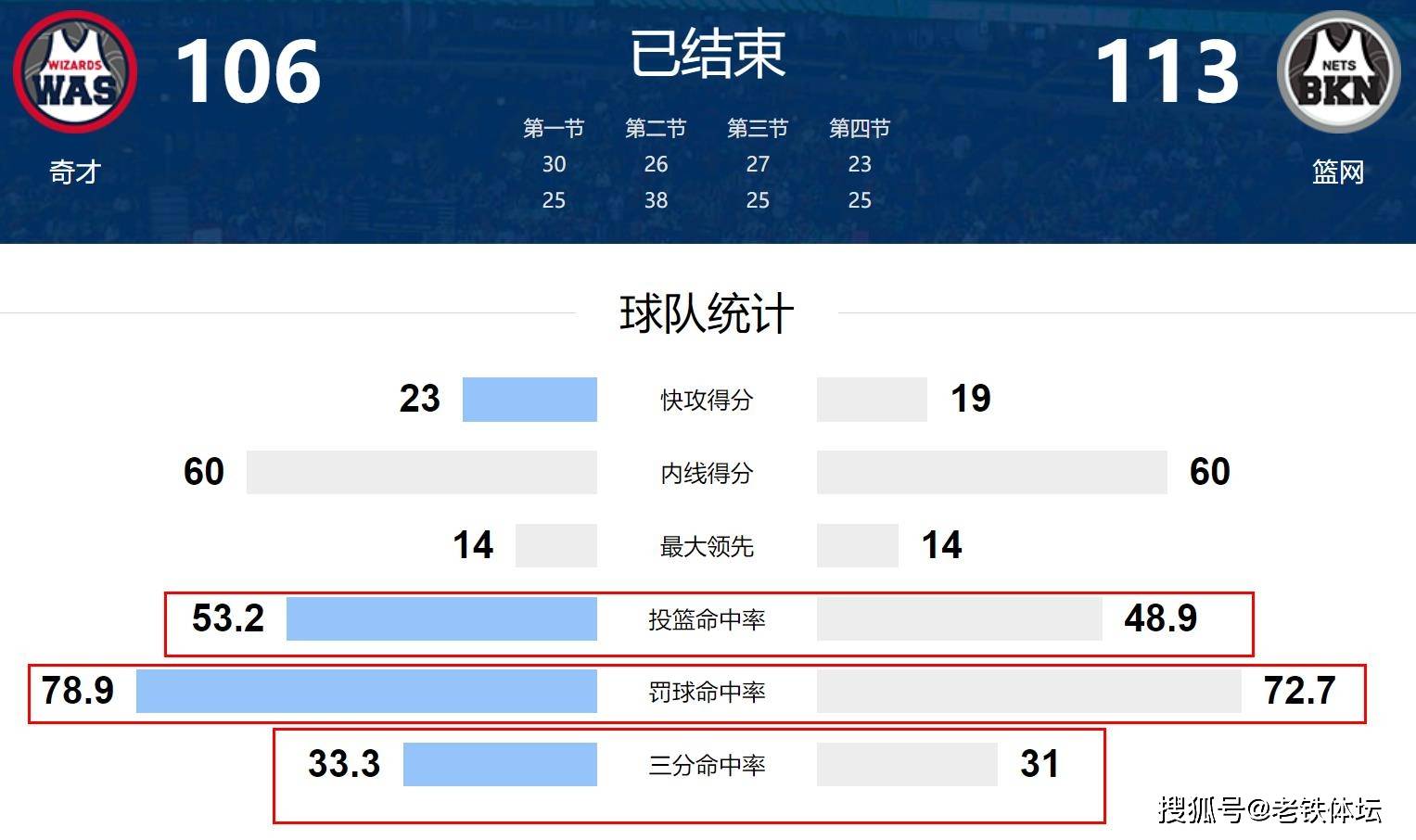Click the Nets BKN team logo

tap(1338, 72)
